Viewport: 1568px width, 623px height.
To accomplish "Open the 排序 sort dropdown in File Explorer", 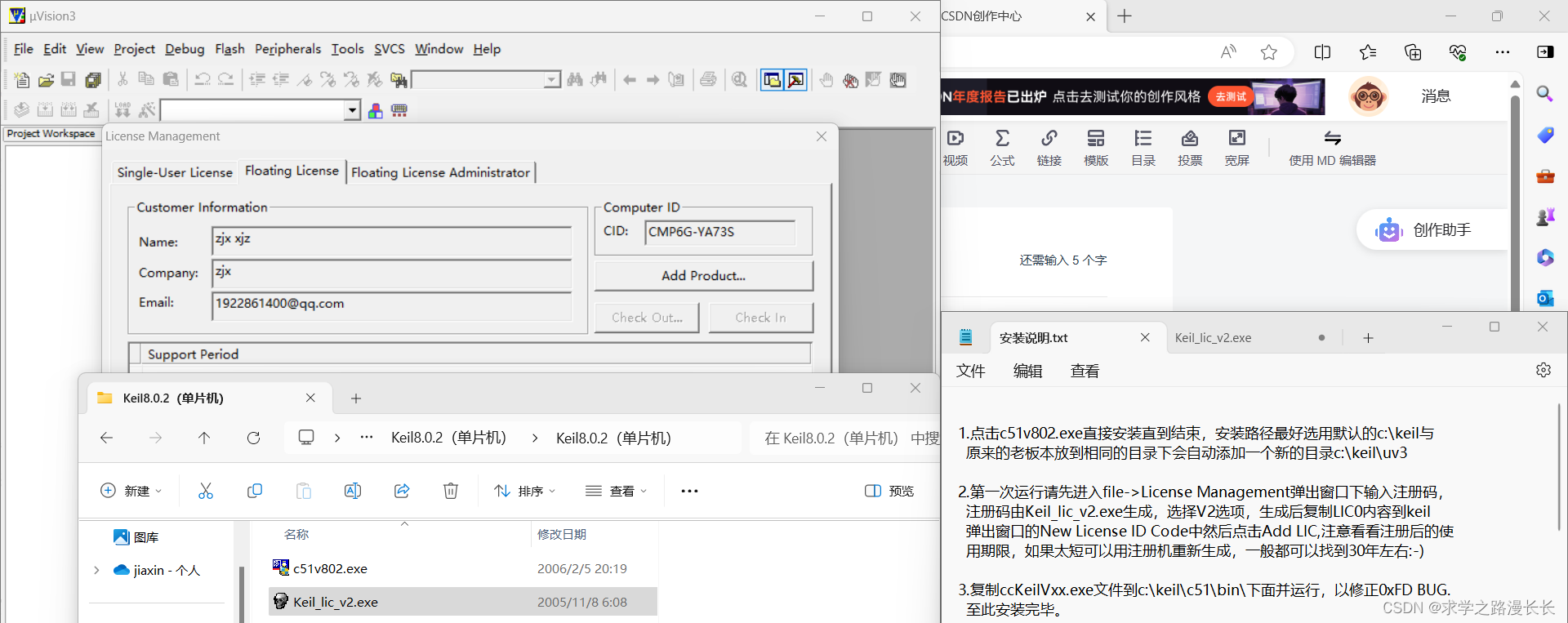I will (x=525, y=491).
